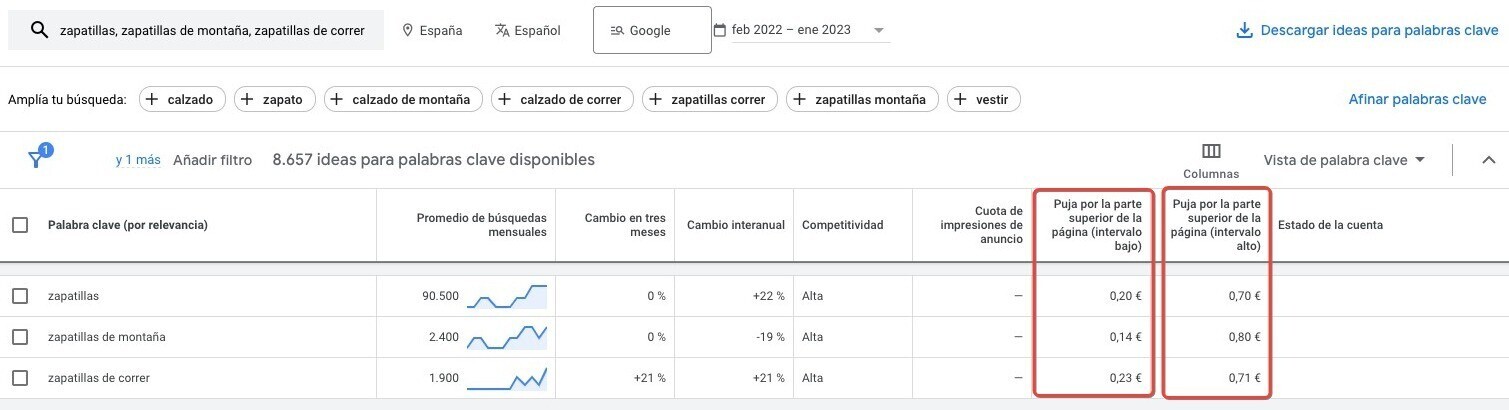Click the calendar icon beside date range
Viewport: 1509px width, 410px height.
click(720, 30)
